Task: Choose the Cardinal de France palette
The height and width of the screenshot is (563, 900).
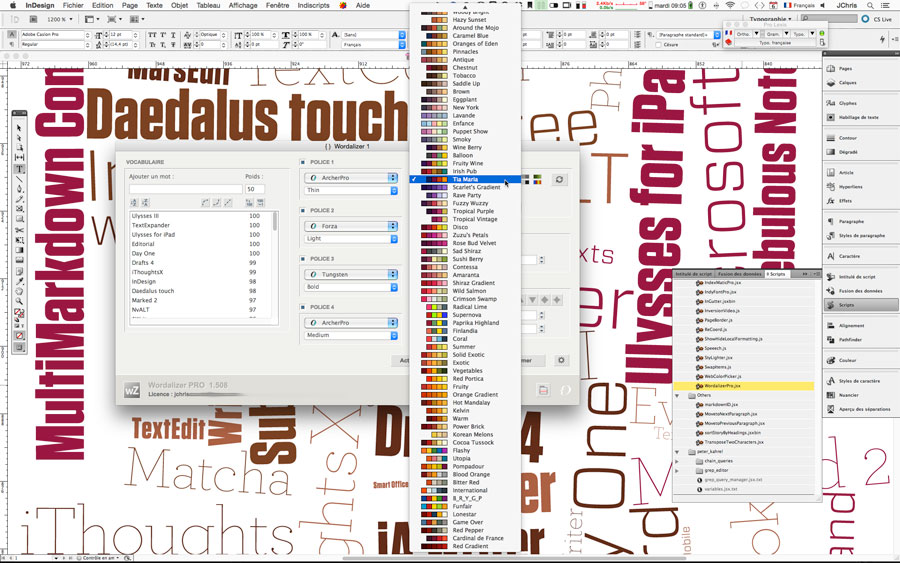Action: coord(466,538)
